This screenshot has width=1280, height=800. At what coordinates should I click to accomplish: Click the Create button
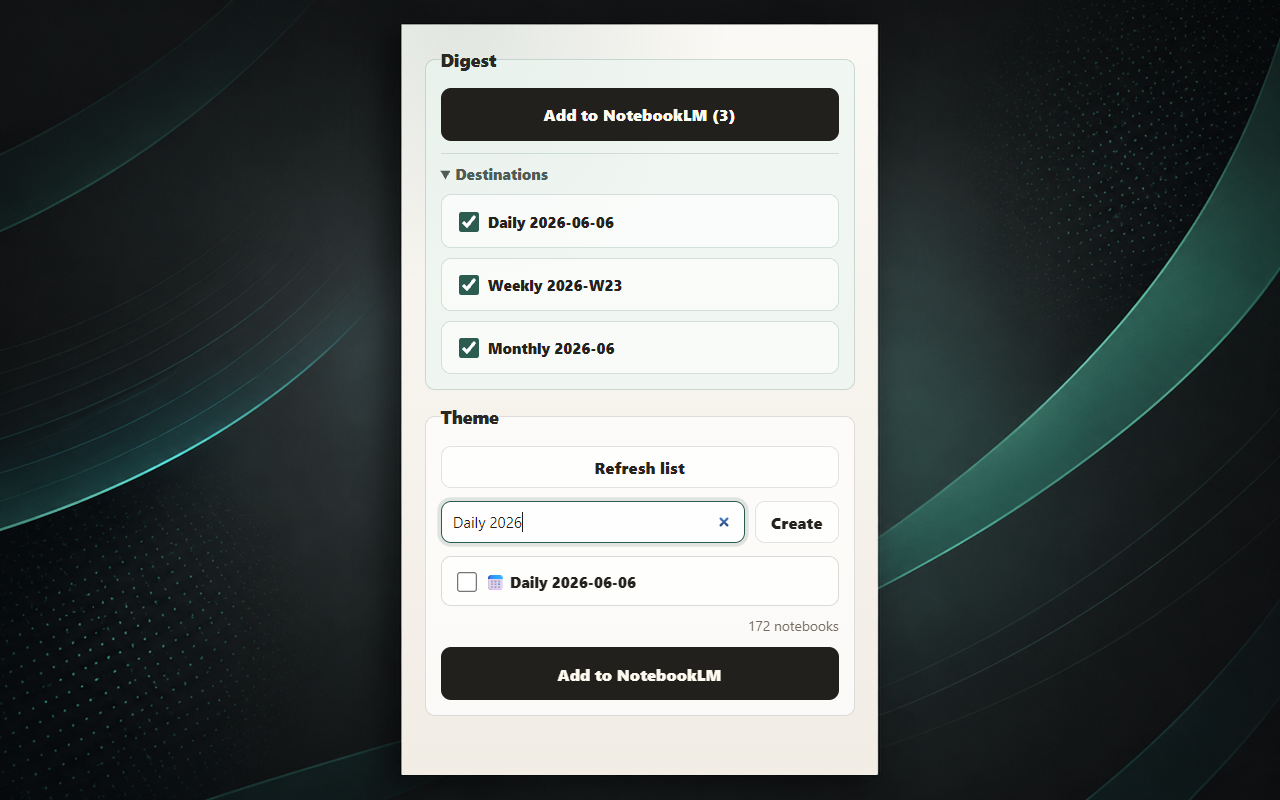click(x=797, y=523)
